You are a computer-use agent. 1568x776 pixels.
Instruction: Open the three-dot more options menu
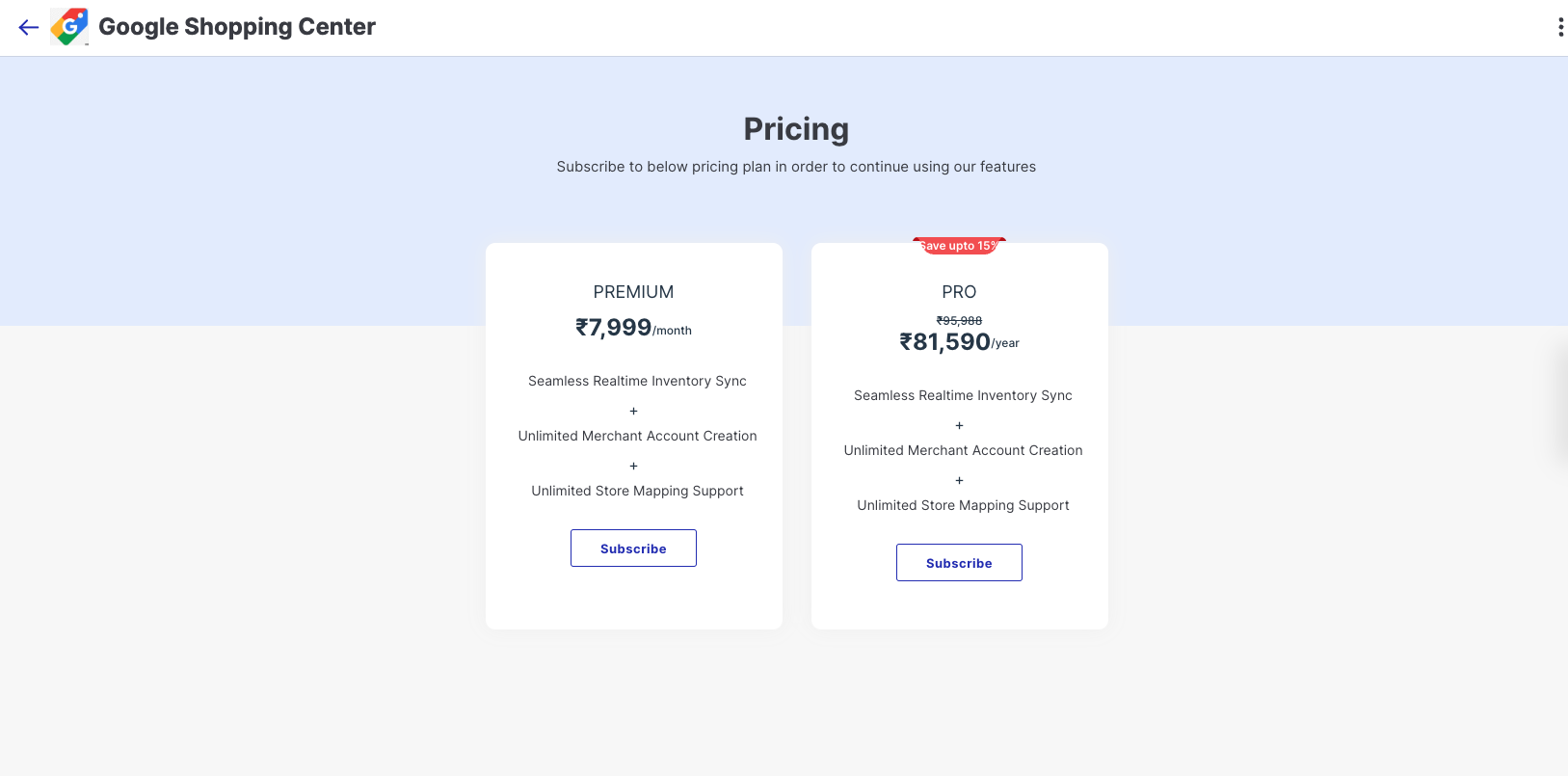[x=1560, y=27]
